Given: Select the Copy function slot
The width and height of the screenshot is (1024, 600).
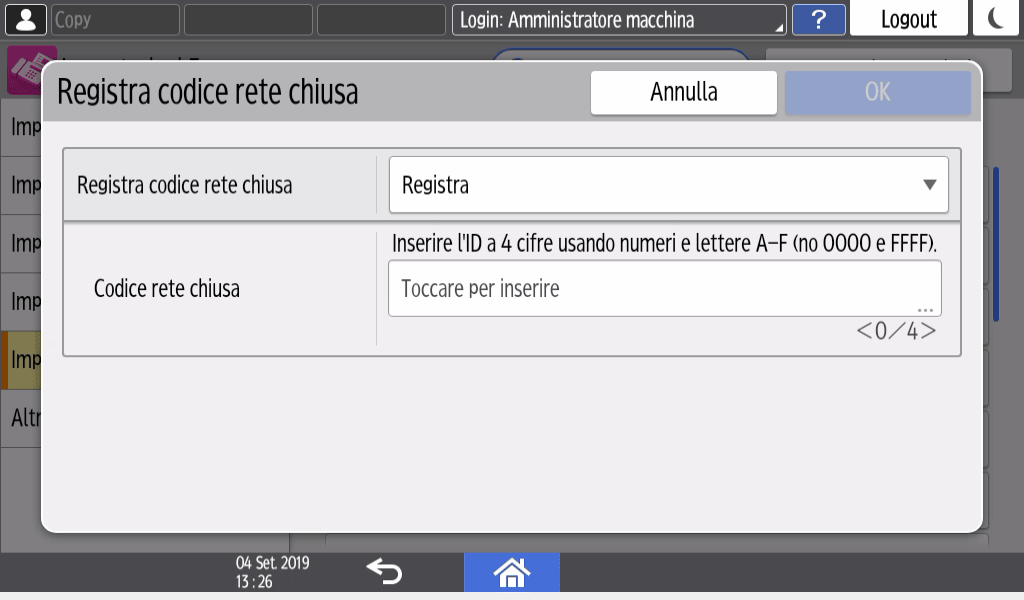Looking at the screenshot, I should coord(115,20).
